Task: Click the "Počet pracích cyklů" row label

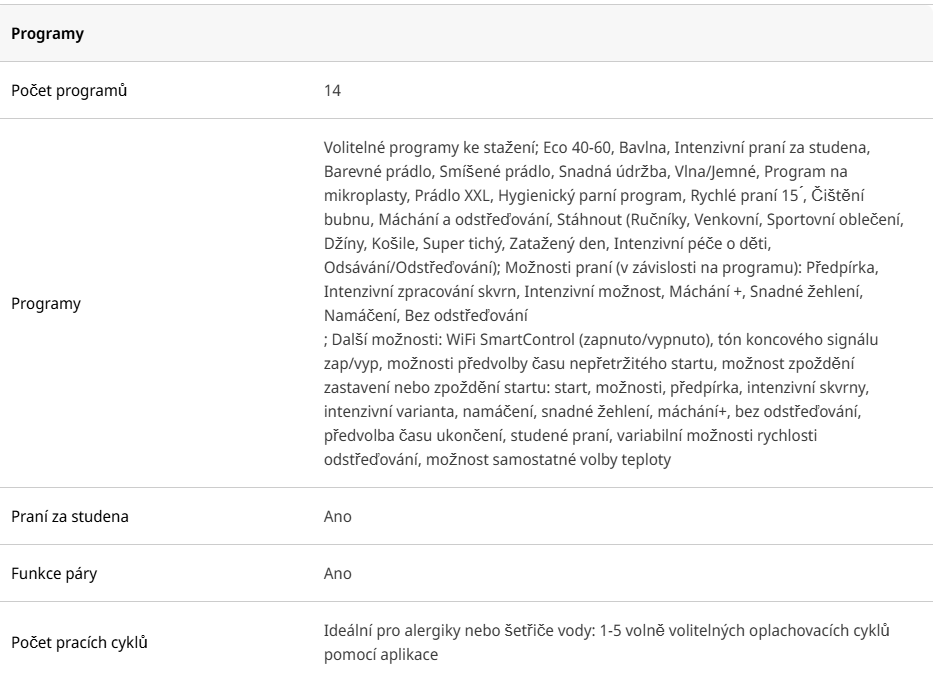Action: [x=79, y=642]
